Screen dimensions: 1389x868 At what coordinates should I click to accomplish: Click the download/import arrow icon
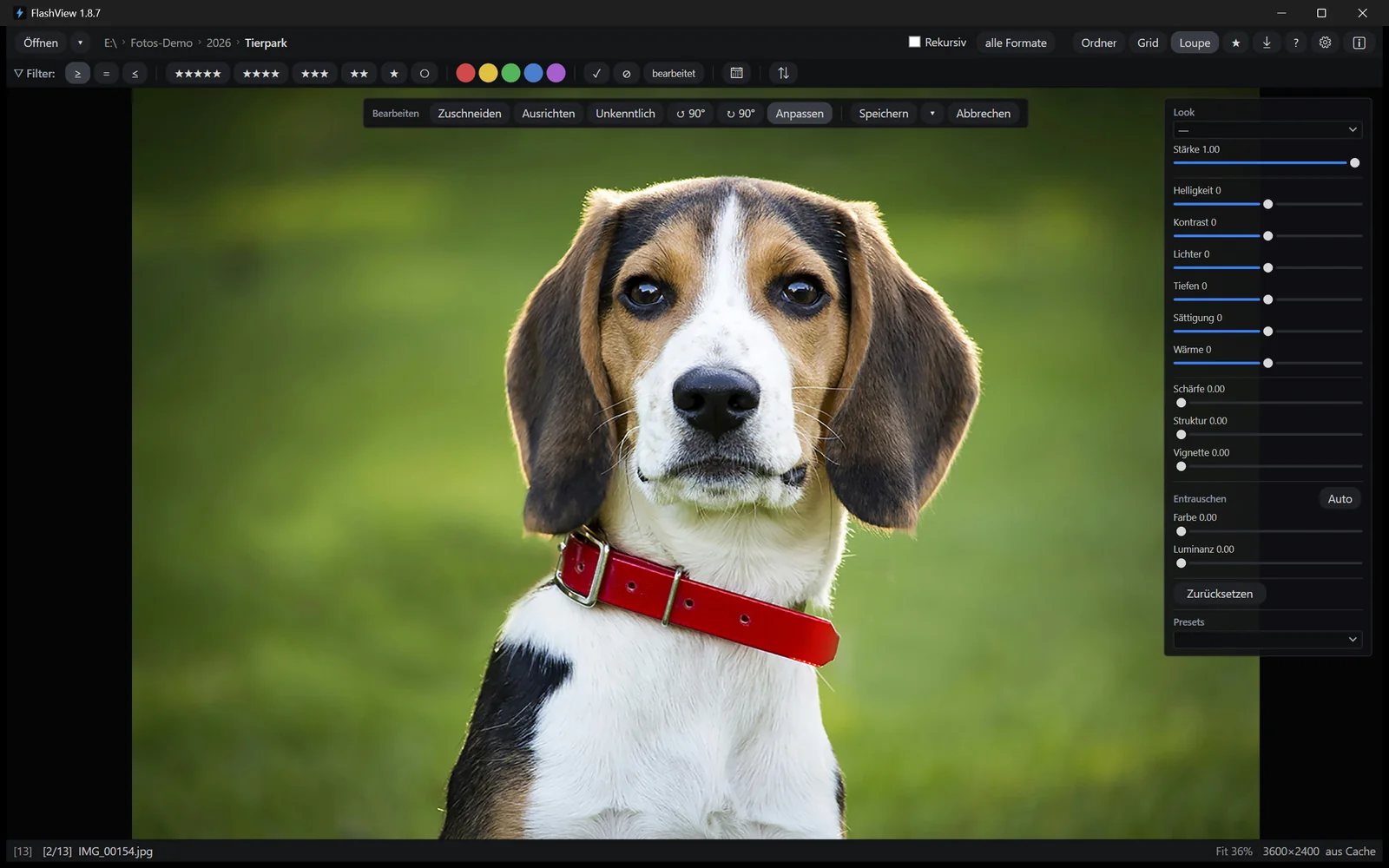point(1267,43)
